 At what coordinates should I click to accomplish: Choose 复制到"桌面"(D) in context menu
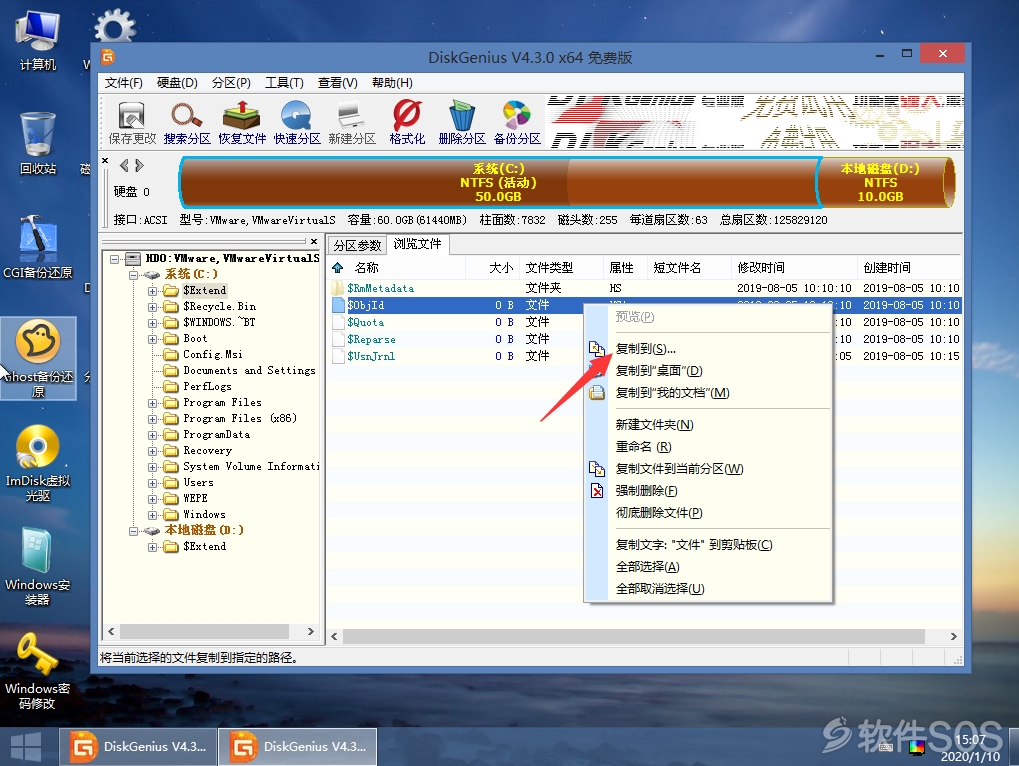(x=708, y=371)
